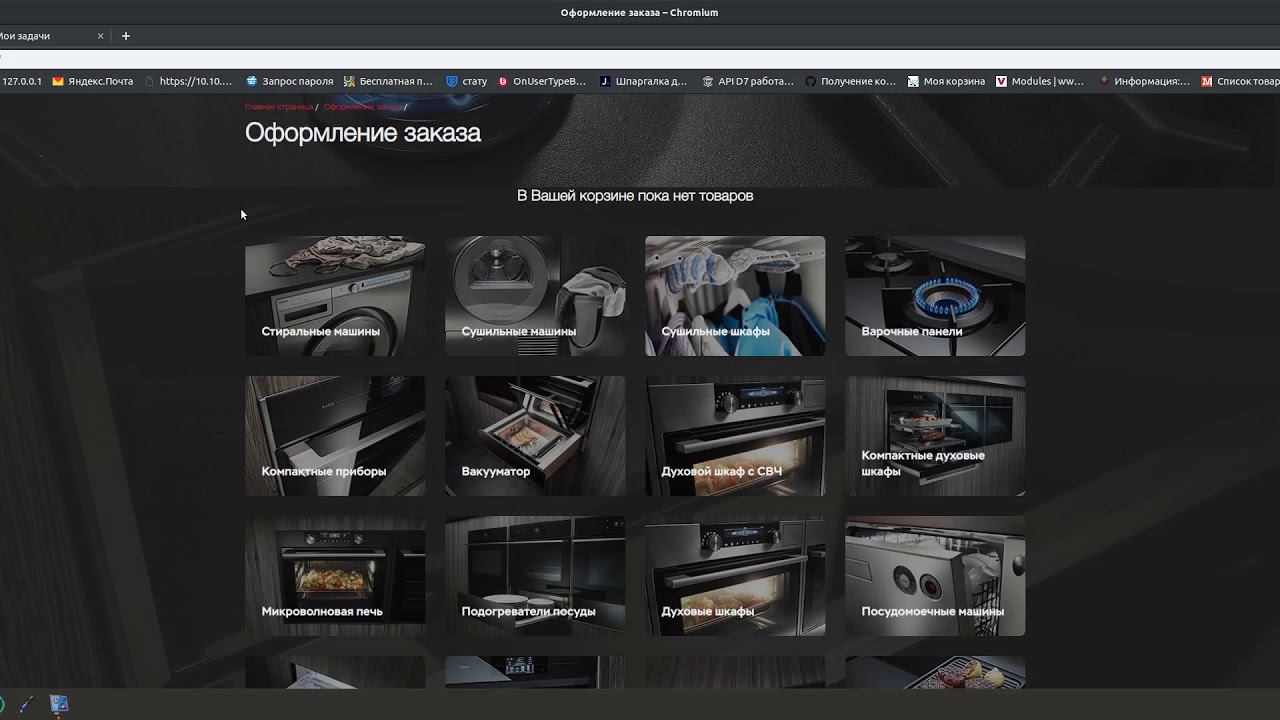Image resolution: width=1280 pixels, height=720 pixels.
Task: Open the API D7 работа... bookmark
Action: (x=748, y=81)
